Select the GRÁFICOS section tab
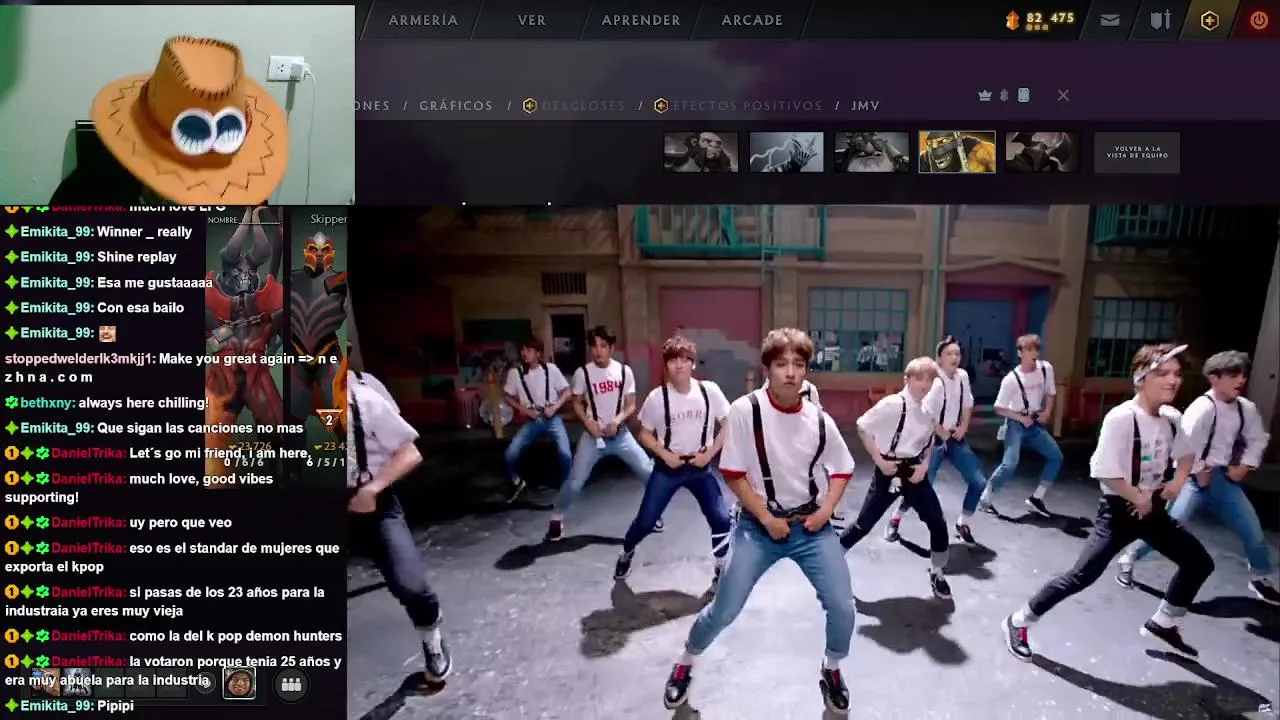Viewport: 1280px width, 720px height. coord(456,106)
